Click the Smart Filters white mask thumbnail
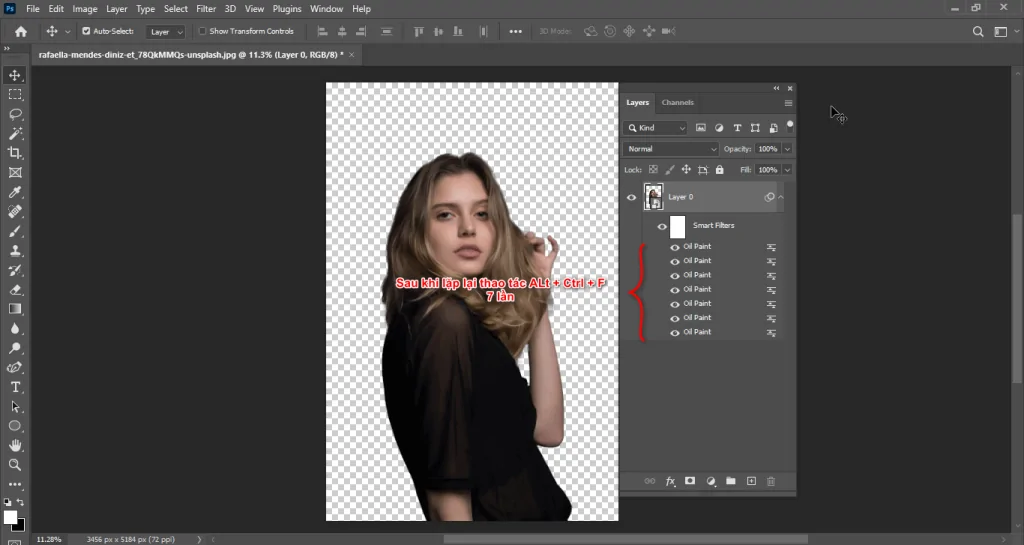 (x=678, y=226)
